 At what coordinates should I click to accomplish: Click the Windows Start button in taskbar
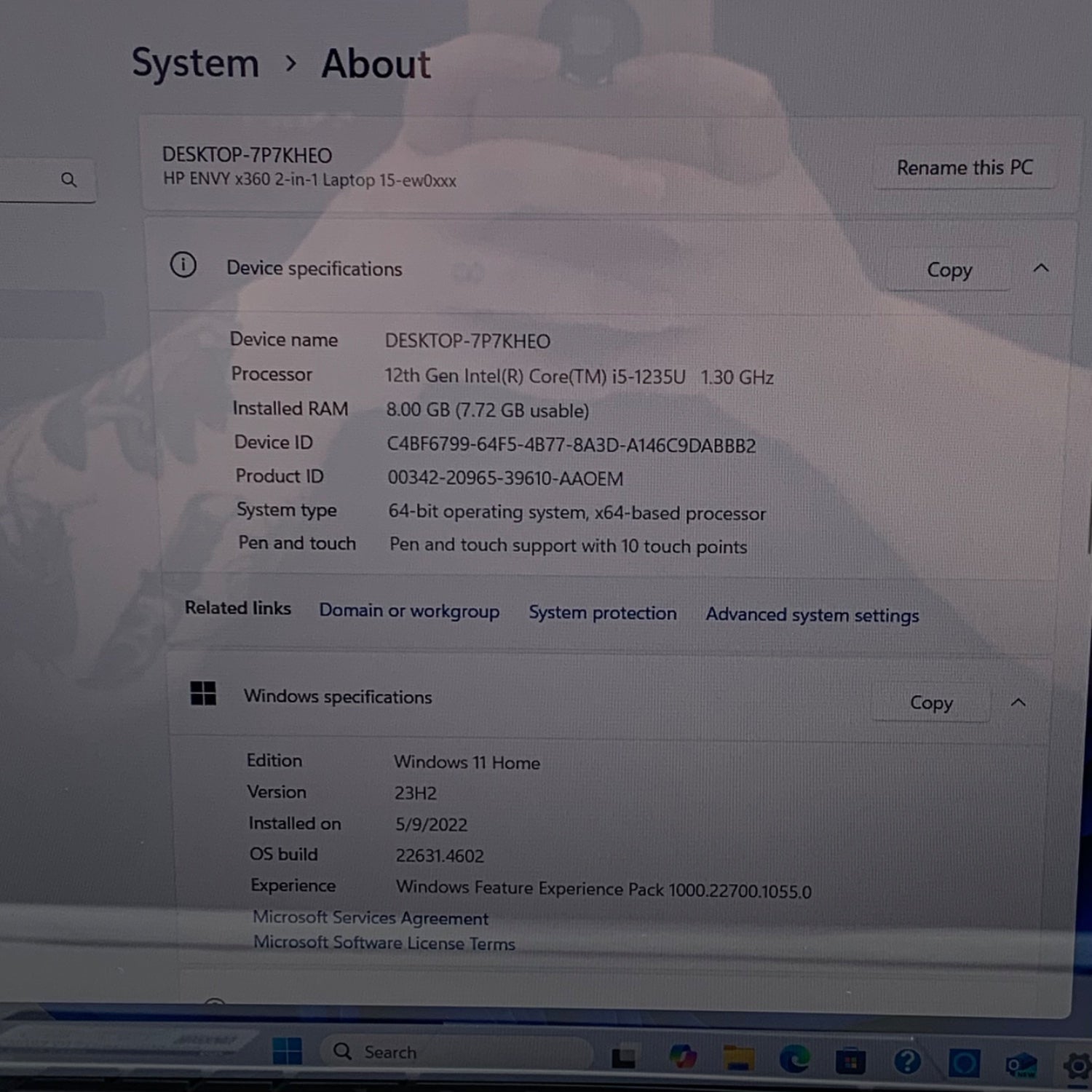click(288, 1051)
